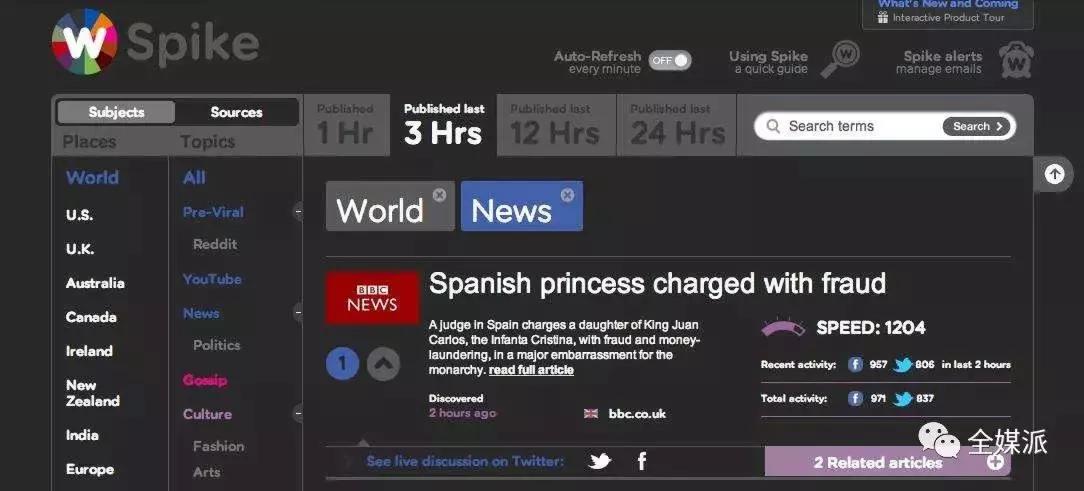The height and width of the screenshot is (491, 1084).
Task: Click the read full article link
Action: click(531, 370)
